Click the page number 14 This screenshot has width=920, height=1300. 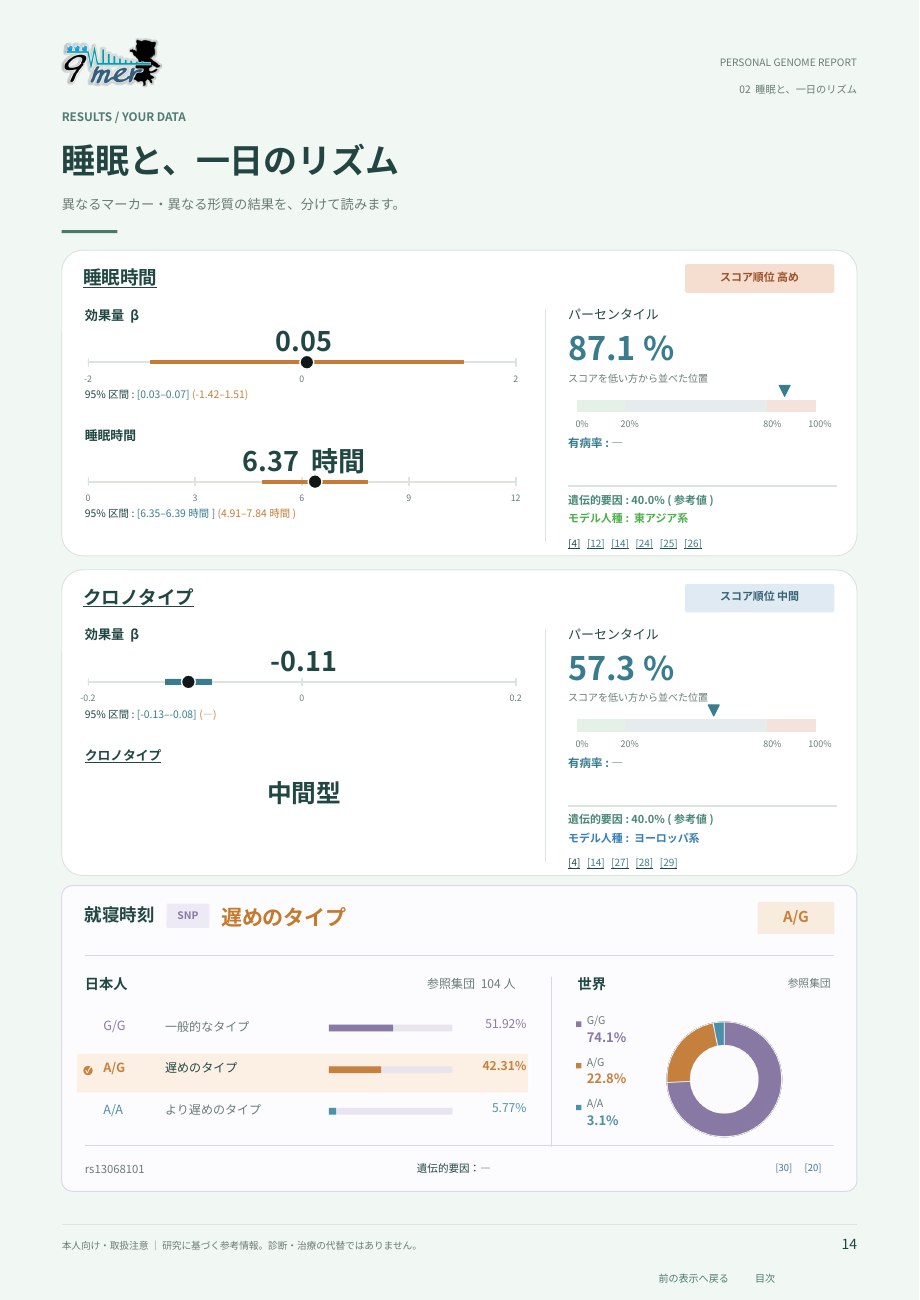coord(849,1244)
